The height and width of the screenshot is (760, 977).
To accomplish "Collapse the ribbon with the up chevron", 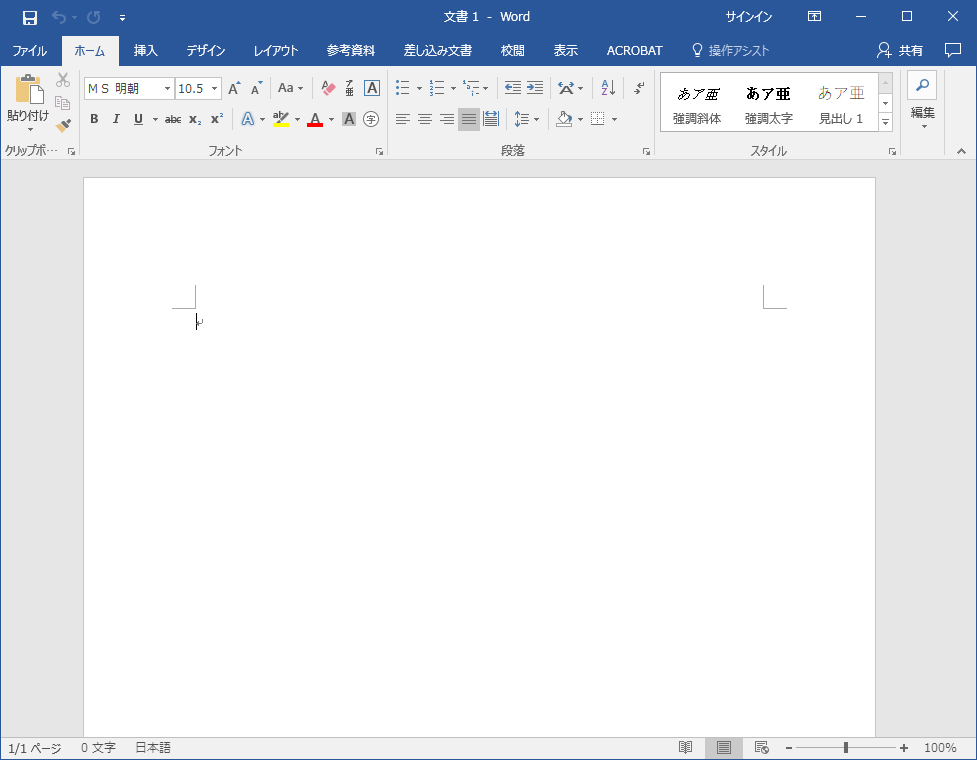I will tap(961, 151).
